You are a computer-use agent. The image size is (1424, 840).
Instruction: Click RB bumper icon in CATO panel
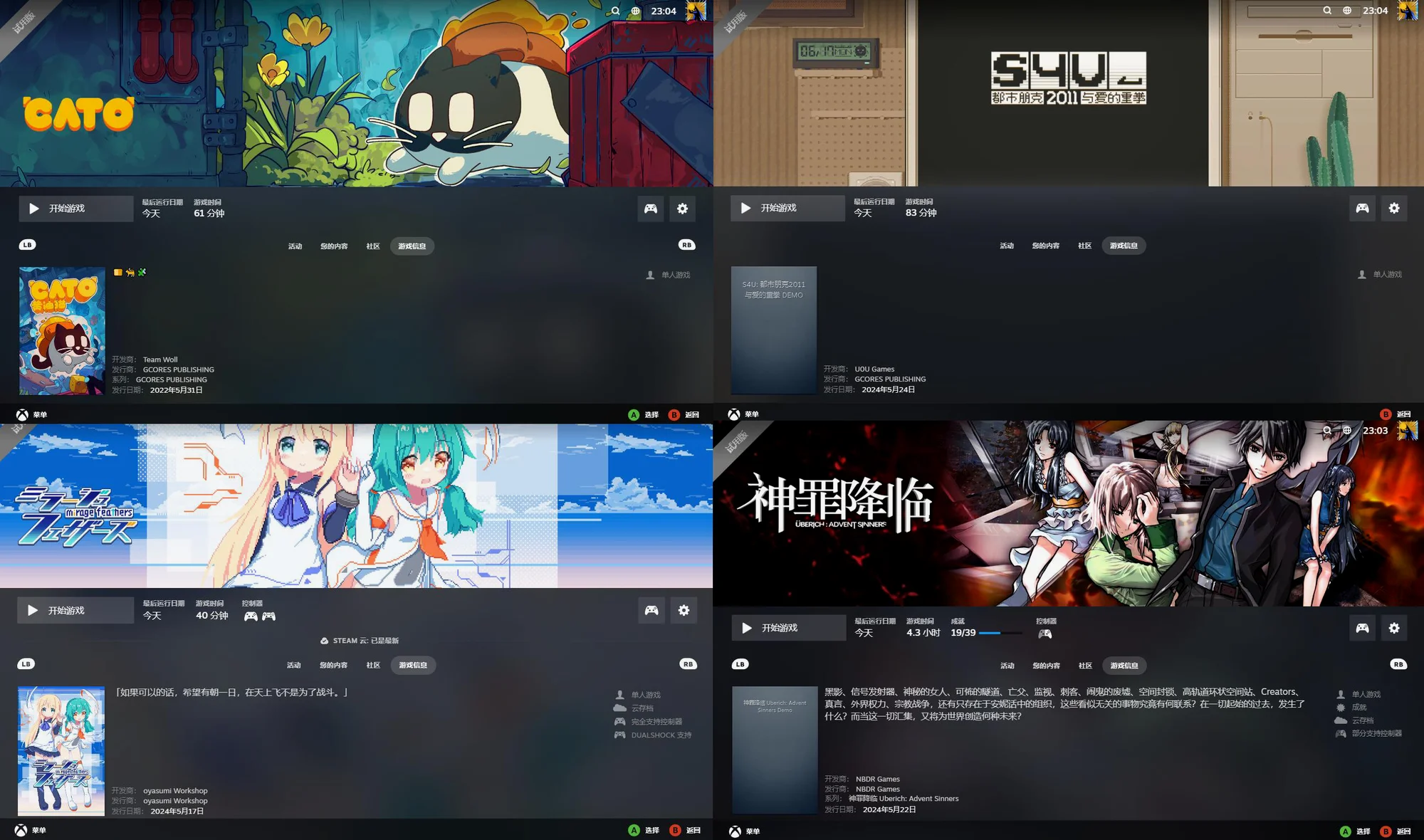(686, 245)
